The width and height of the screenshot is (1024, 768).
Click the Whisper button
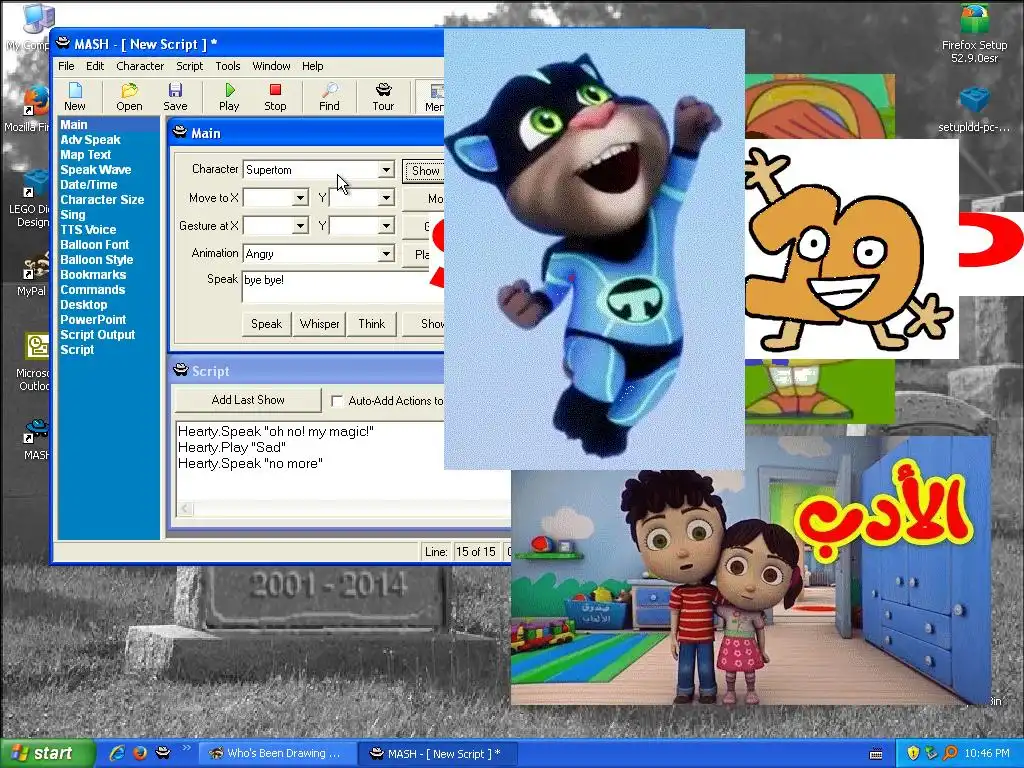click(319, 324)
